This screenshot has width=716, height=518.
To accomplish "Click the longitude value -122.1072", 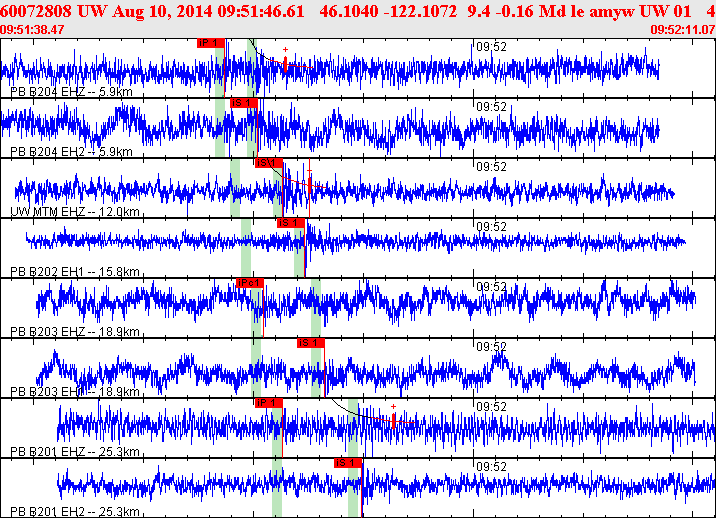I will pyautogui.click(x=421, y=11).
